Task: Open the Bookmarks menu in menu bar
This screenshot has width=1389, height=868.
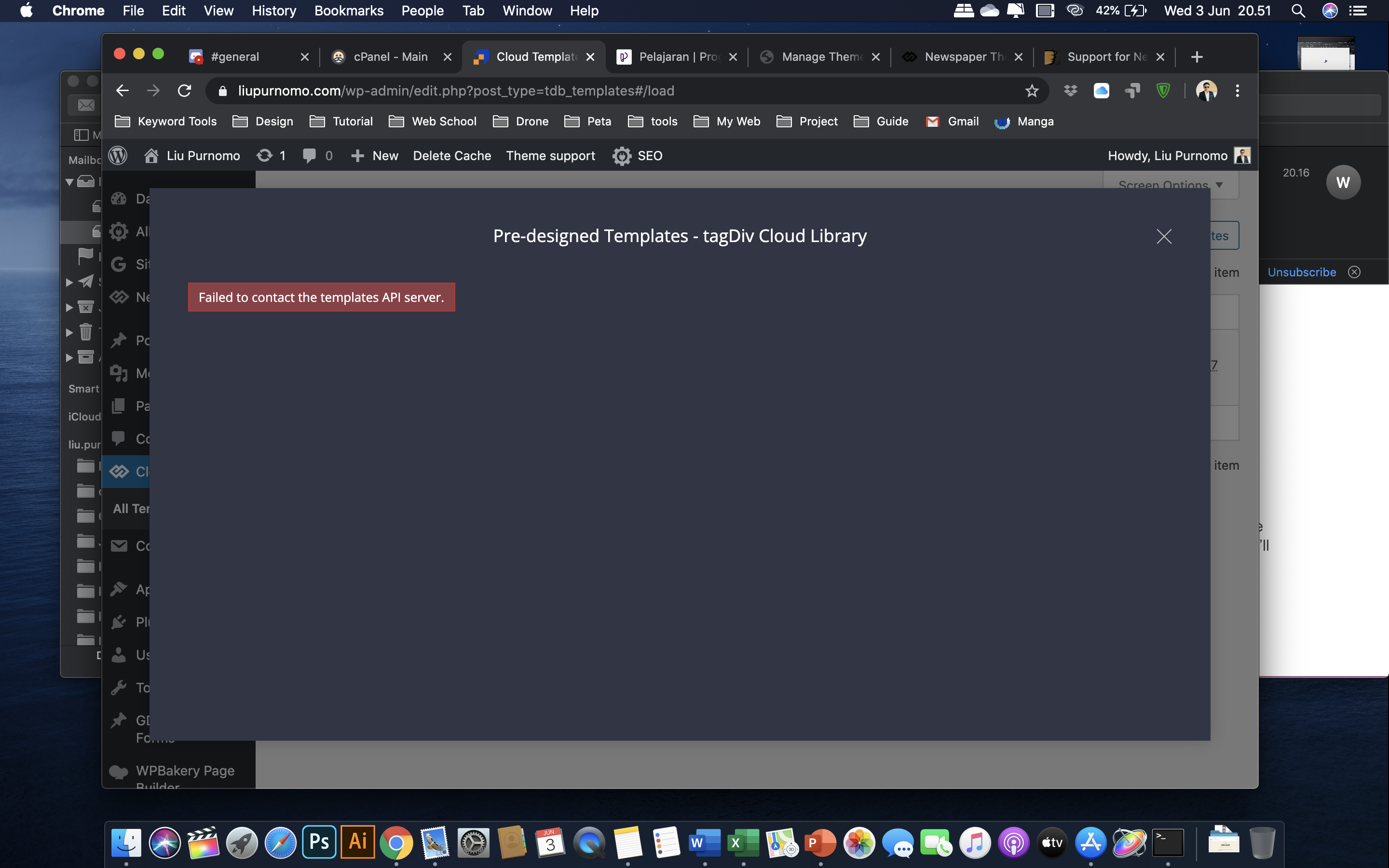Action: tap(348, 11)
